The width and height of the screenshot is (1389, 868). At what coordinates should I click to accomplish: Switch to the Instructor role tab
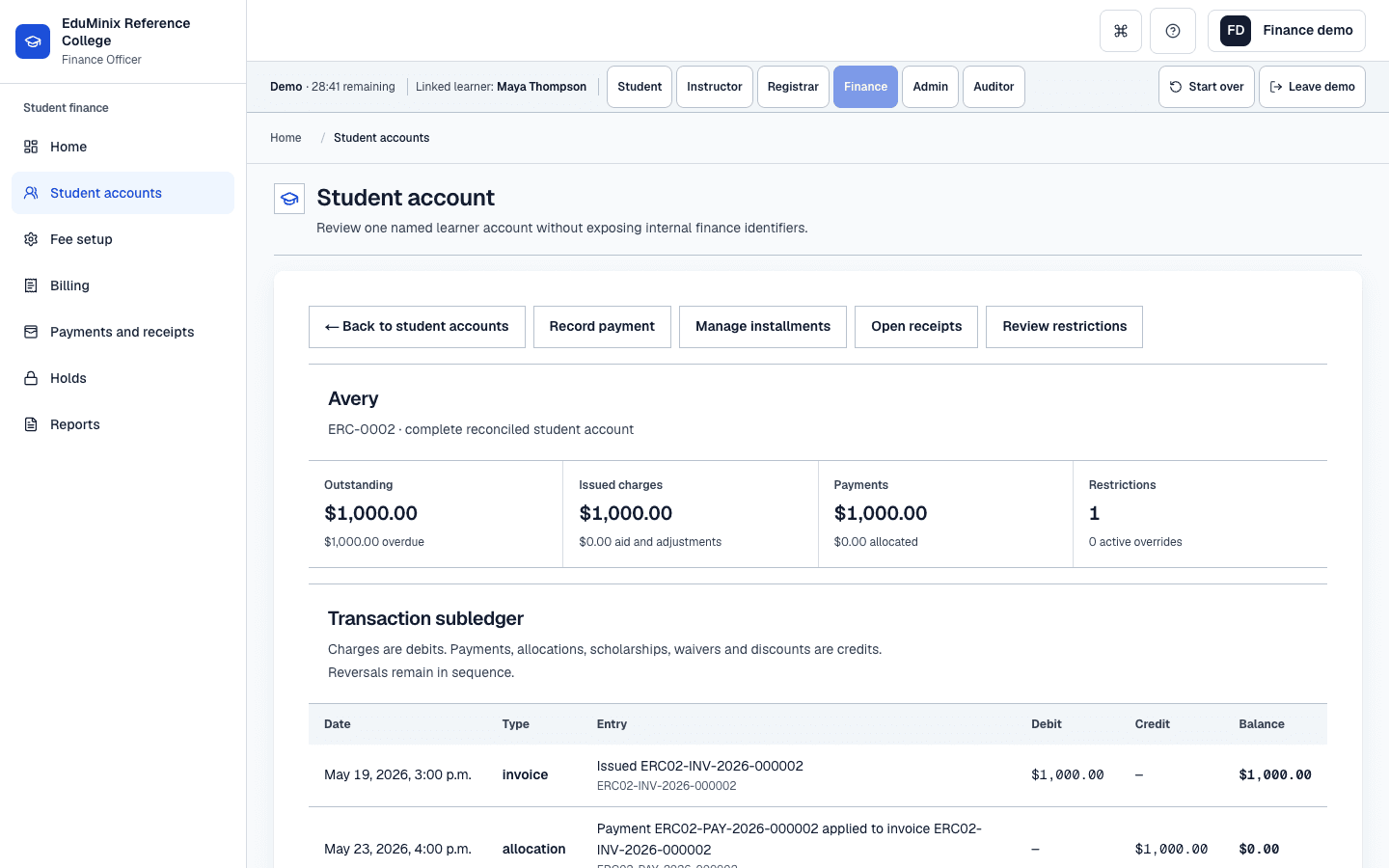715,87
